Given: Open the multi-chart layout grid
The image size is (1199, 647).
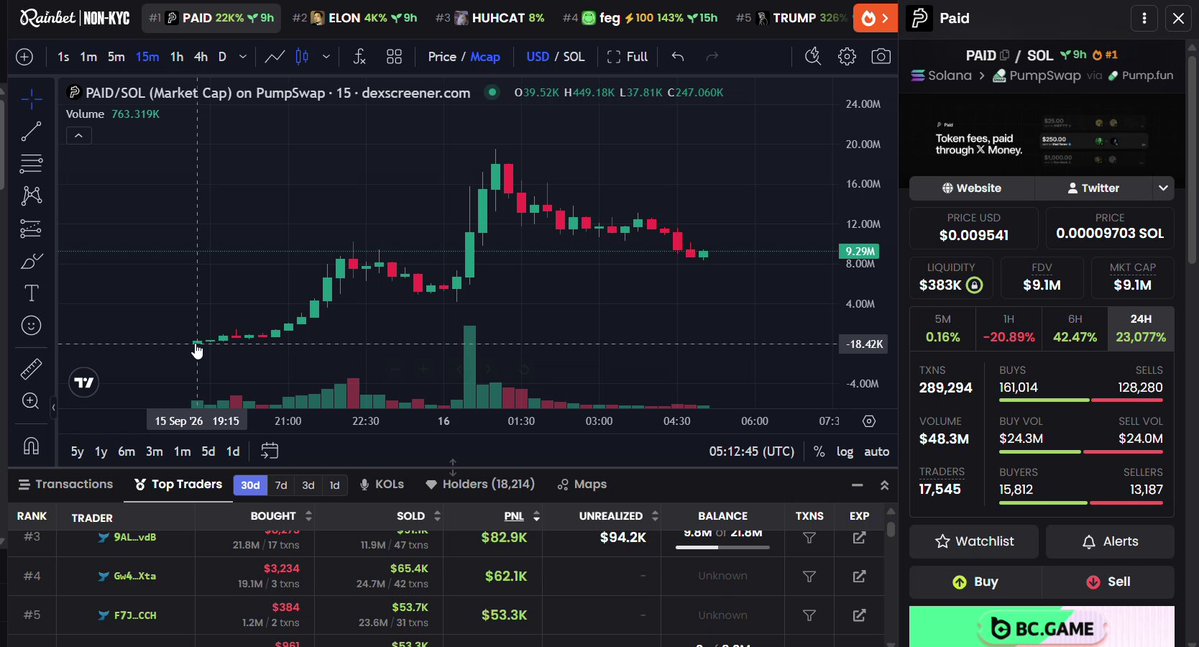Looking at the screenshot, I should (x=394, y=57).
